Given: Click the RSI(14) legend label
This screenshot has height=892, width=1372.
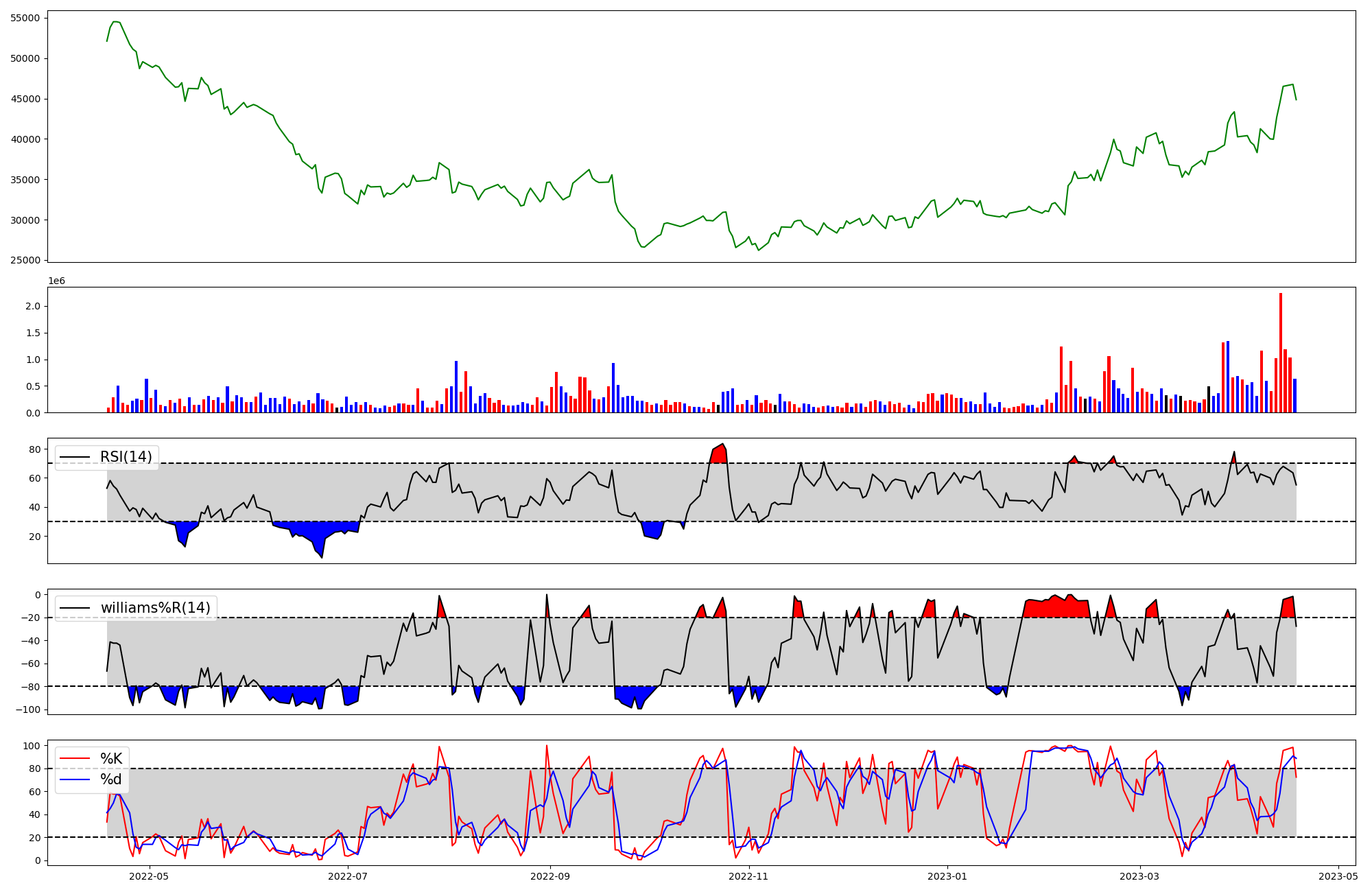Looking at the screenshot, I should [x=126, y=457].
